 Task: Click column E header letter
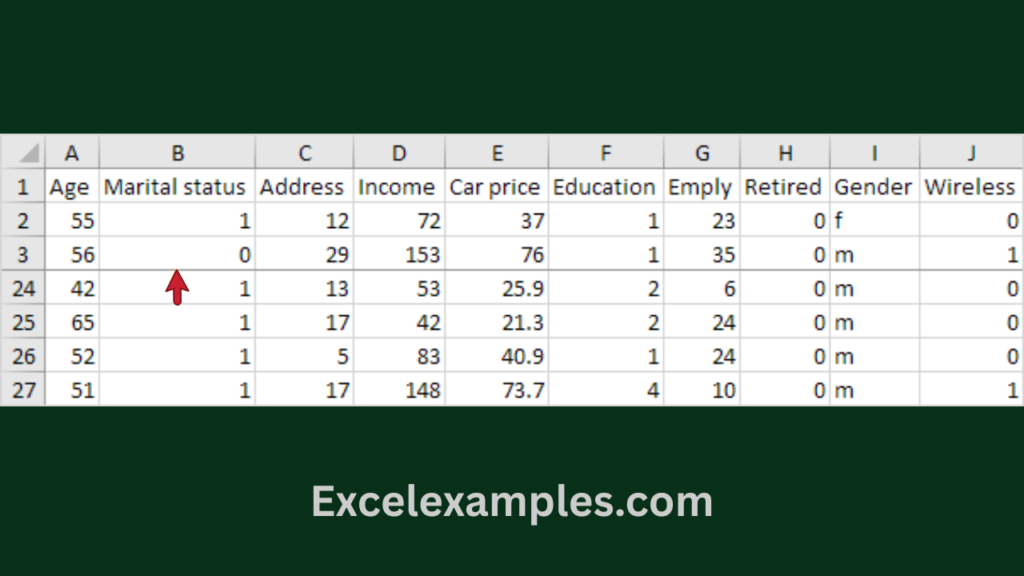(x=497, y=153)
